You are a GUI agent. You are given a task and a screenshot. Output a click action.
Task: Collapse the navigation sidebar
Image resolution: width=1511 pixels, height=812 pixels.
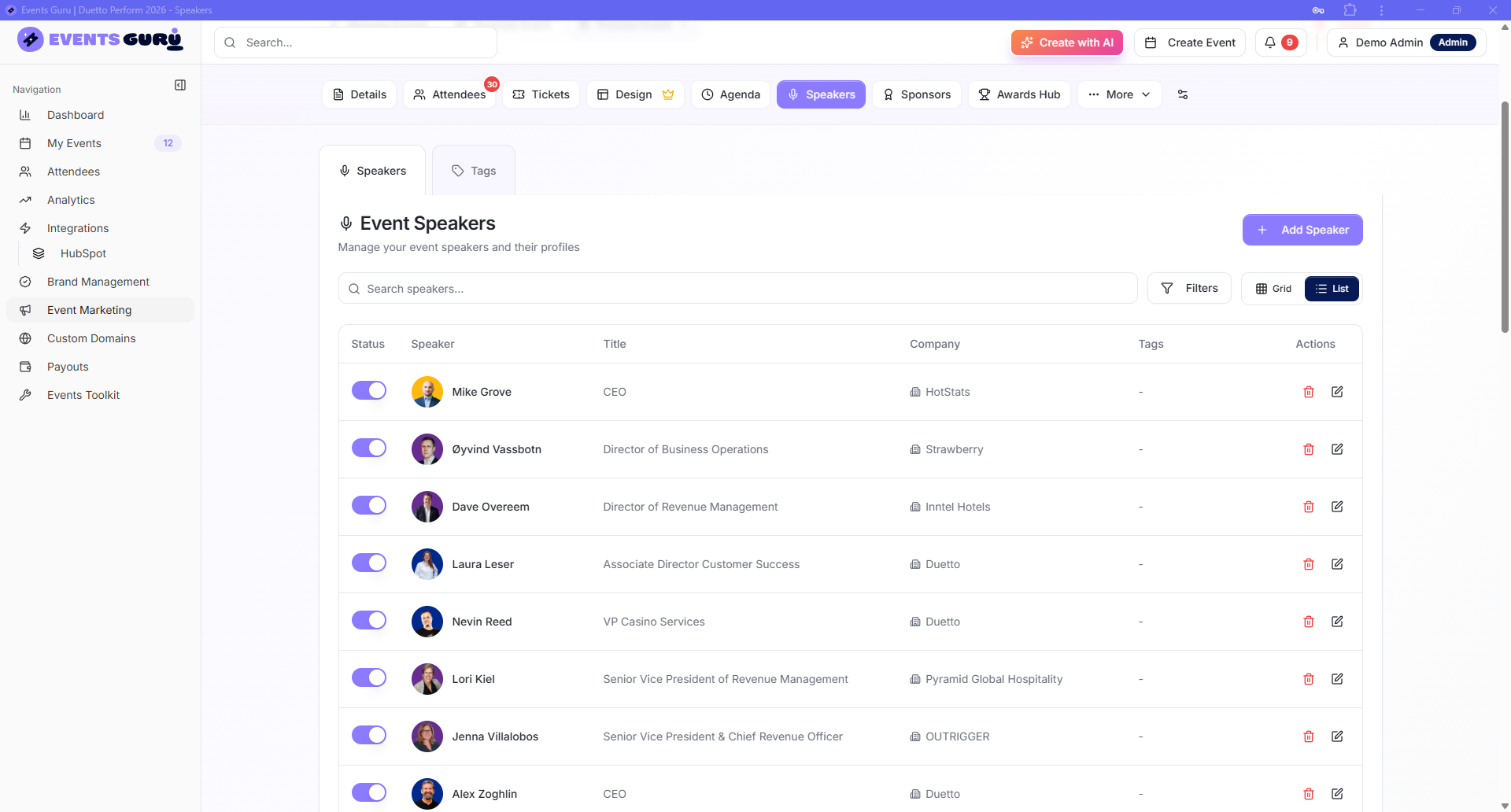point(180,85)
